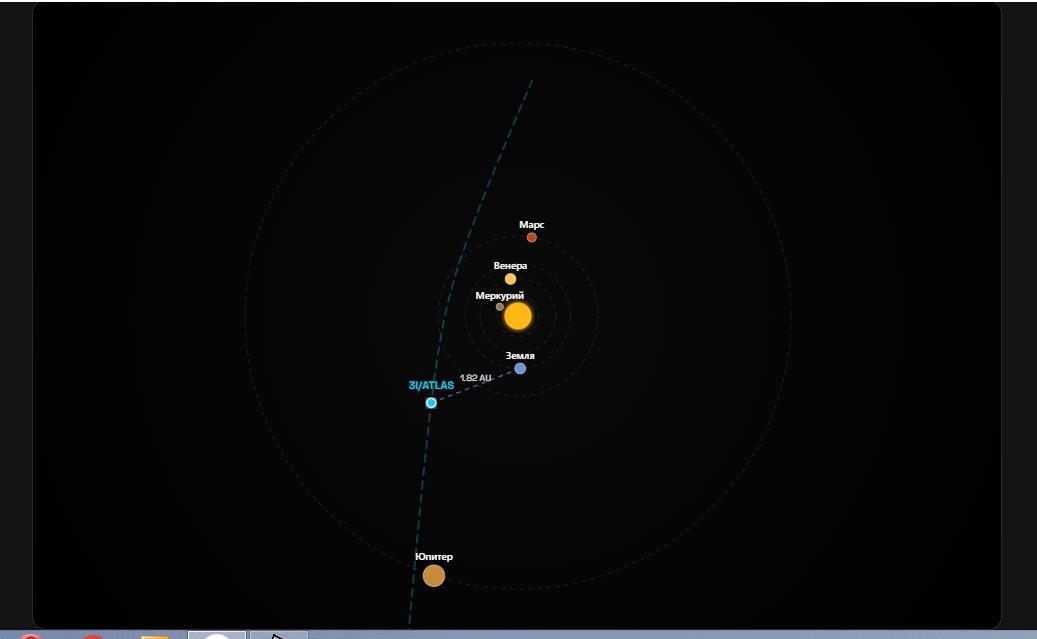
Task: Select the red Mars planet dot
Action: 532,237
